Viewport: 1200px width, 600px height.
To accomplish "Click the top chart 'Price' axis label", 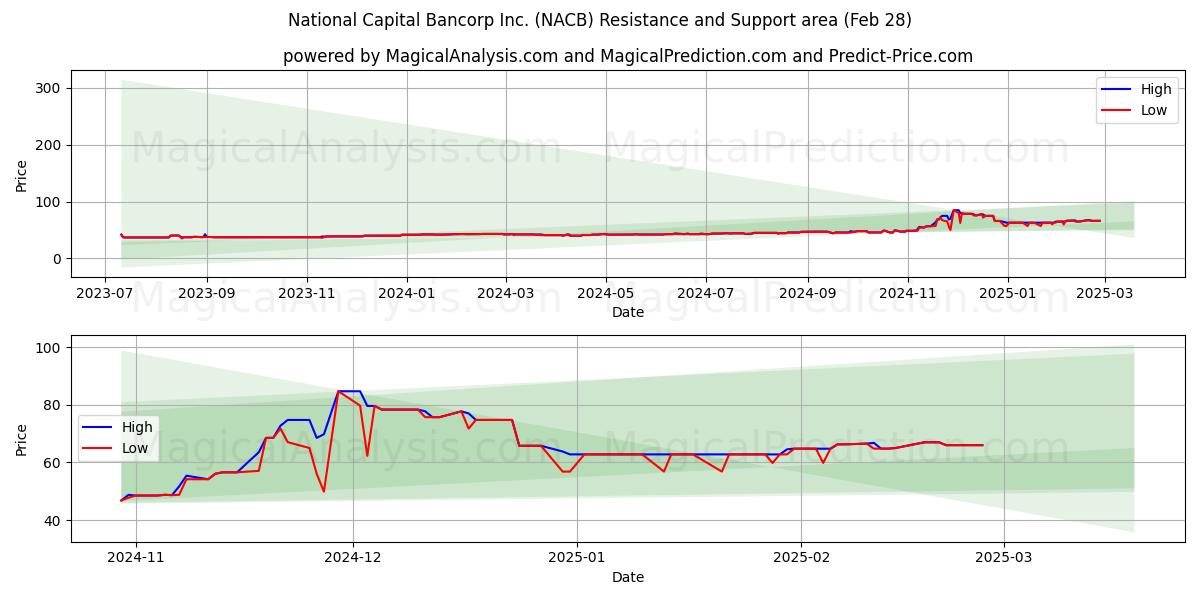I will [x=22, y=174].
